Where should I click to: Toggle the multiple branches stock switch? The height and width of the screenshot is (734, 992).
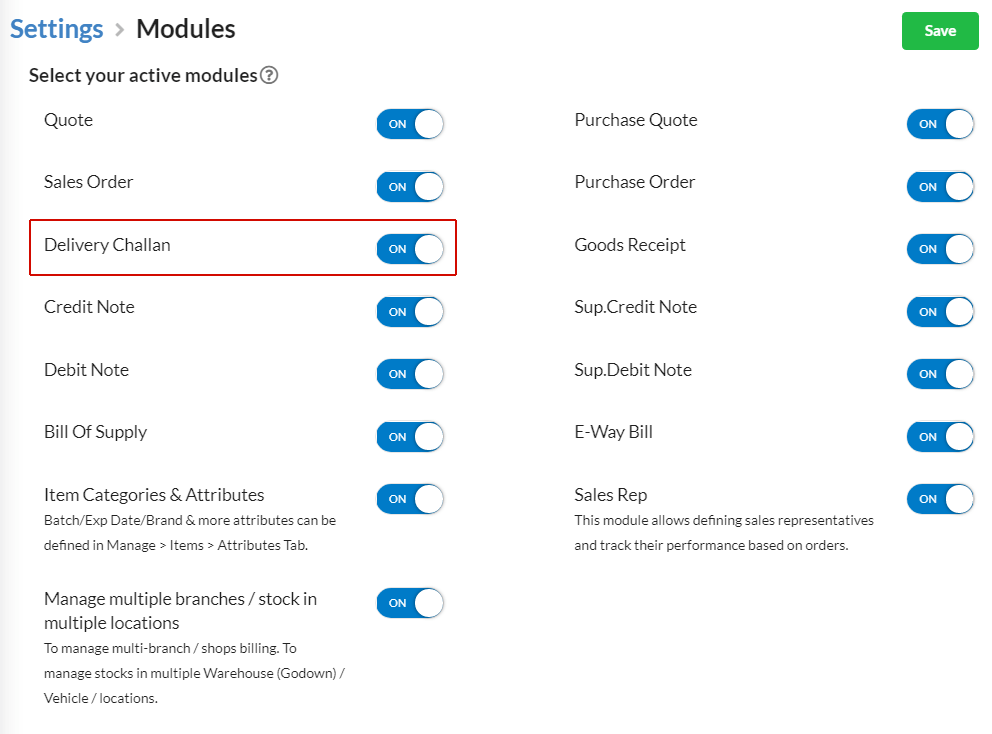410,603
